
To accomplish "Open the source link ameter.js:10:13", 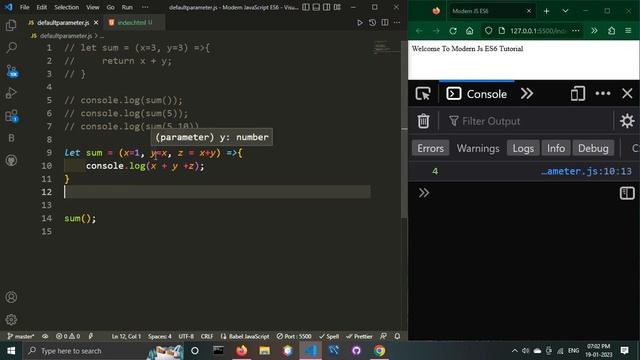I will point(586,171).
